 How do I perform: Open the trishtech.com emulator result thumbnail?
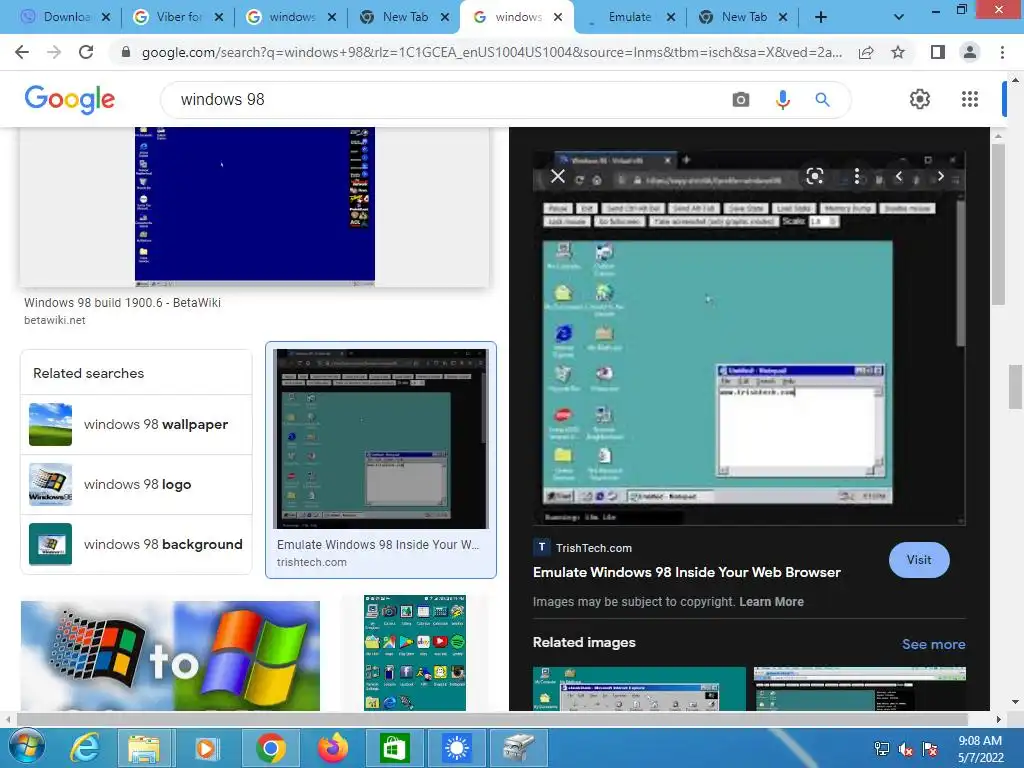coord(381,438)
